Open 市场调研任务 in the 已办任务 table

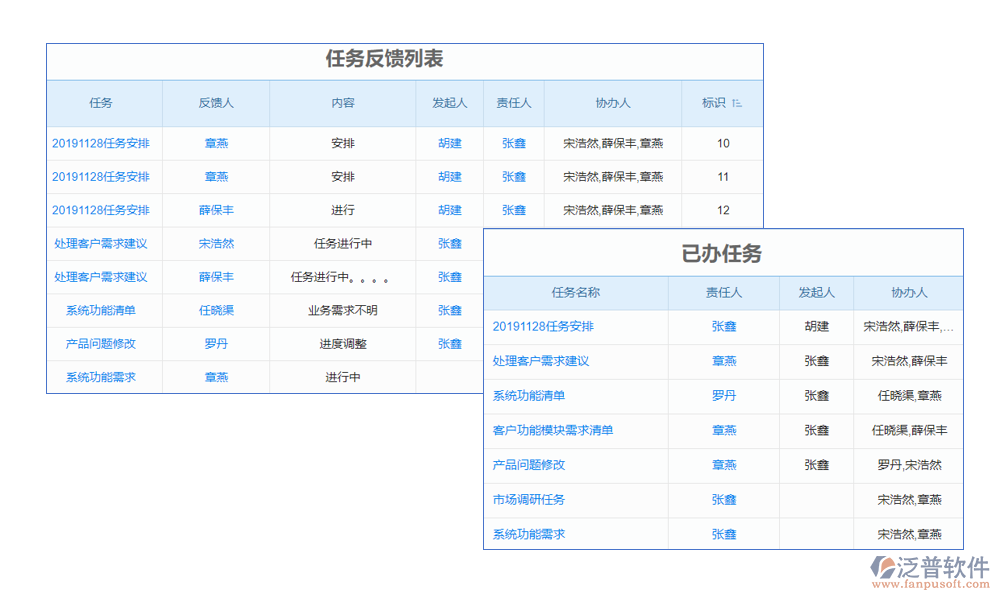(529, 500)
